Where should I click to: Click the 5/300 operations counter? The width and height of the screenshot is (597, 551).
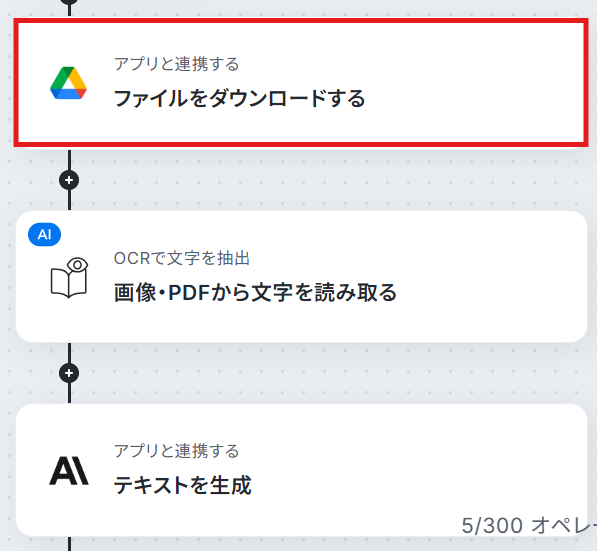(529, 526)
